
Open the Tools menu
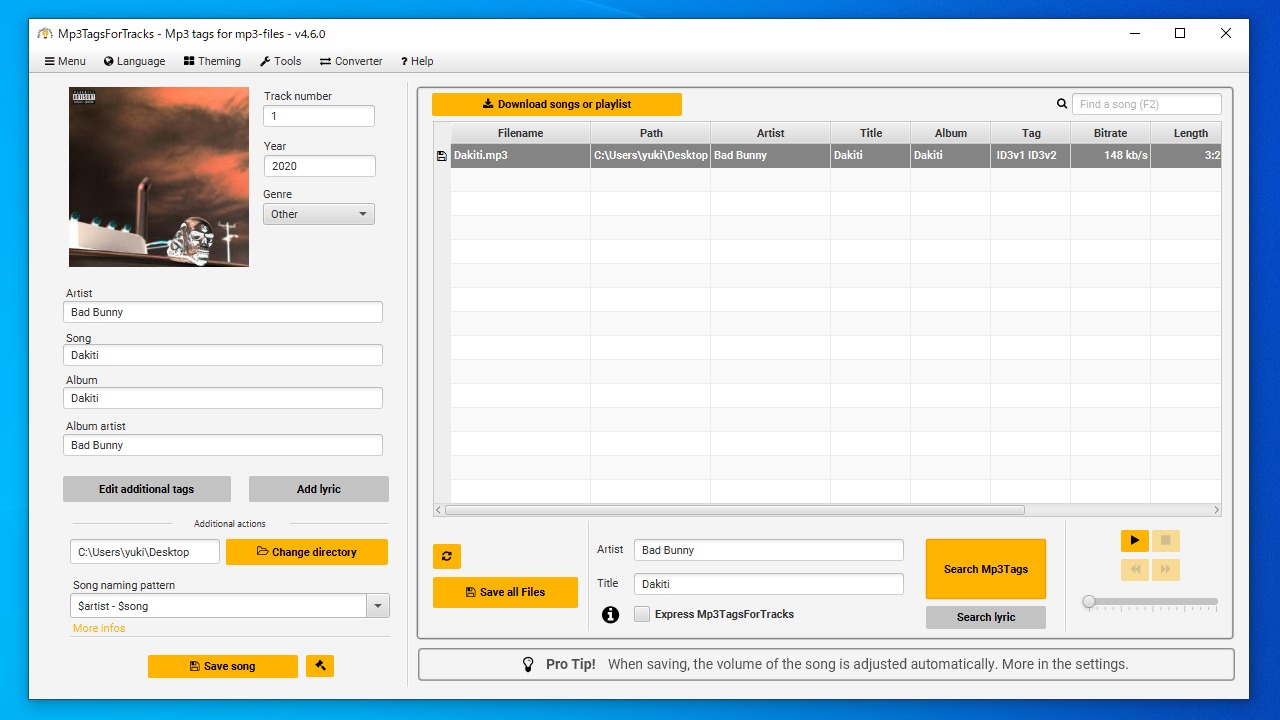[x=280, y=61]
